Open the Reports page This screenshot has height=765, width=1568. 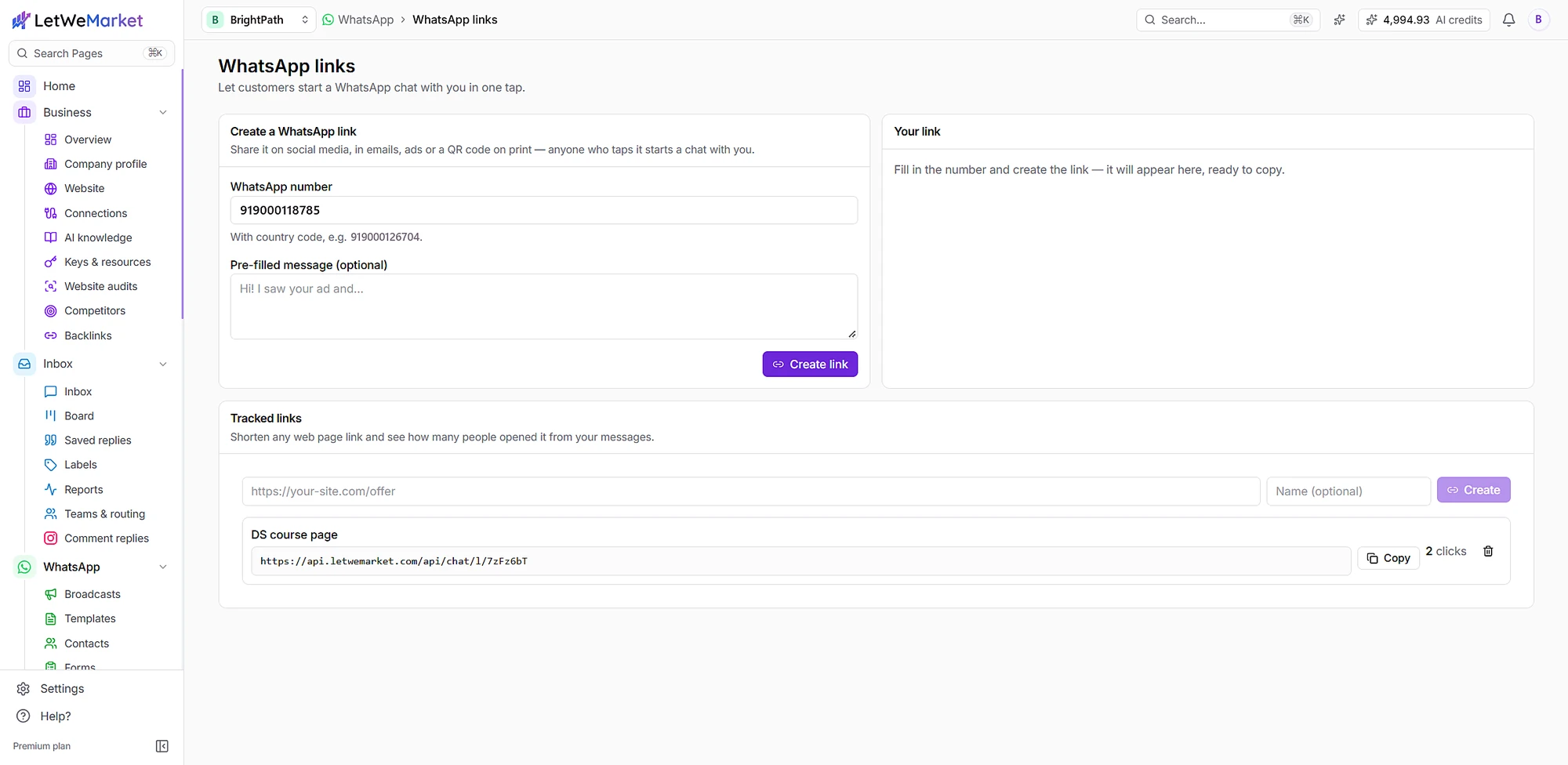[84, 490]
